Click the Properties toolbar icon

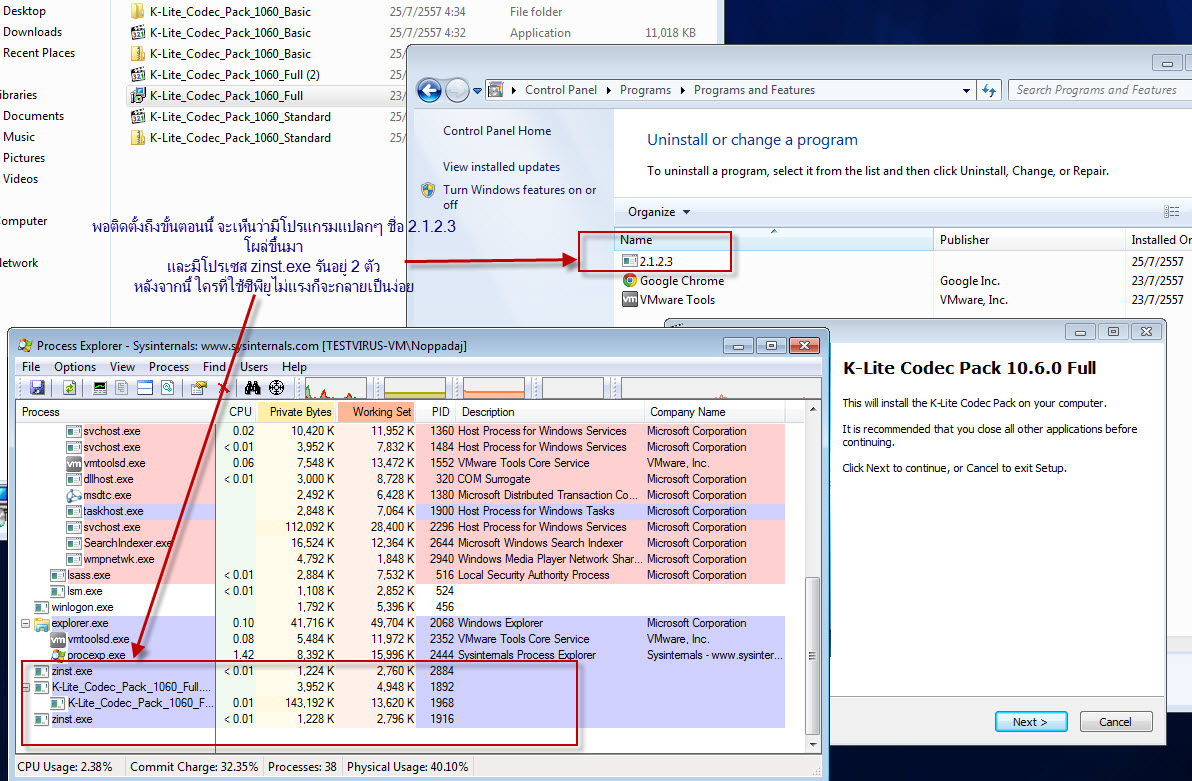(199, 388)
